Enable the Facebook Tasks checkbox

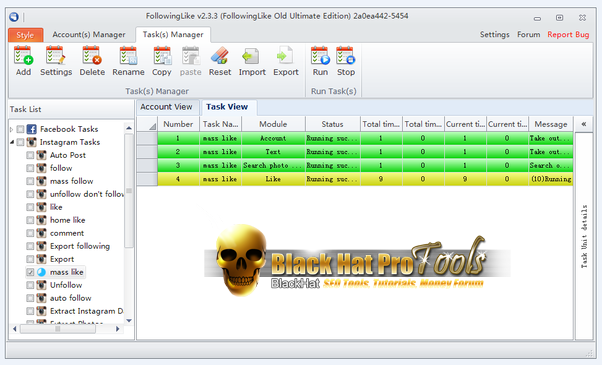(x=20, y=129)
